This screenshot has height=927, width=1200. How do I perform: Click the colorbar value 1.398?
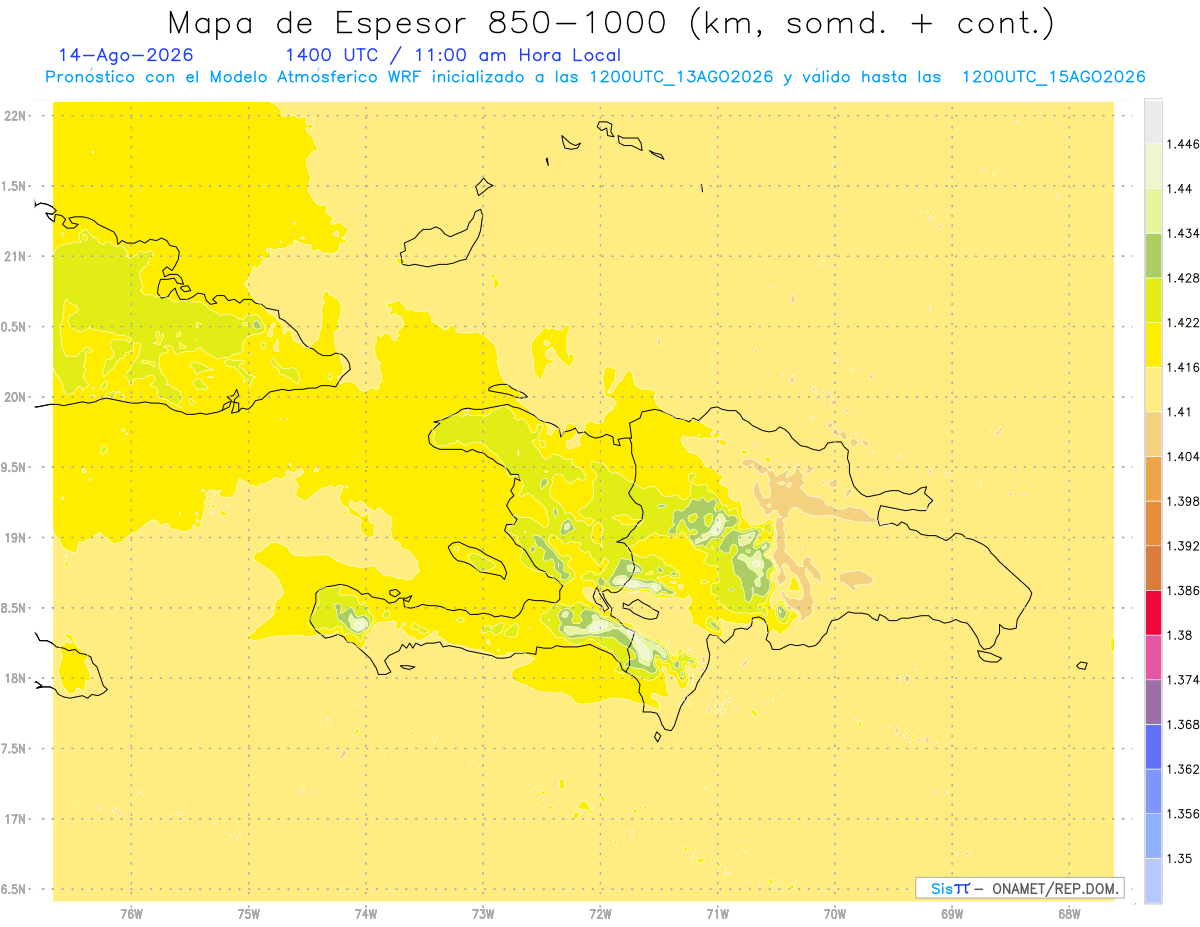click(1184, 501)
